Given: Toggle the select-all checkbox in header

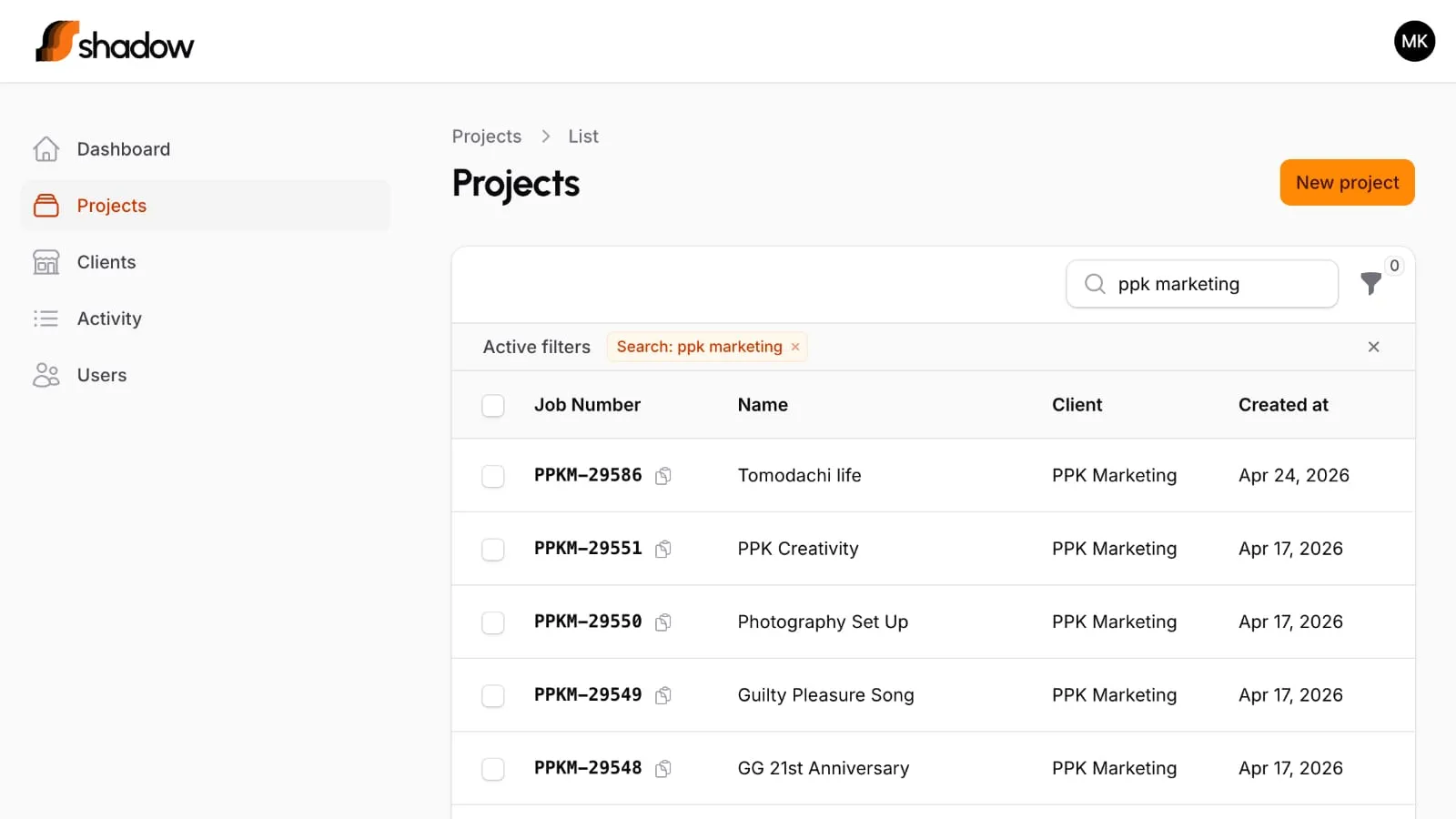Looking at the screenshot, I should point(493,406).
